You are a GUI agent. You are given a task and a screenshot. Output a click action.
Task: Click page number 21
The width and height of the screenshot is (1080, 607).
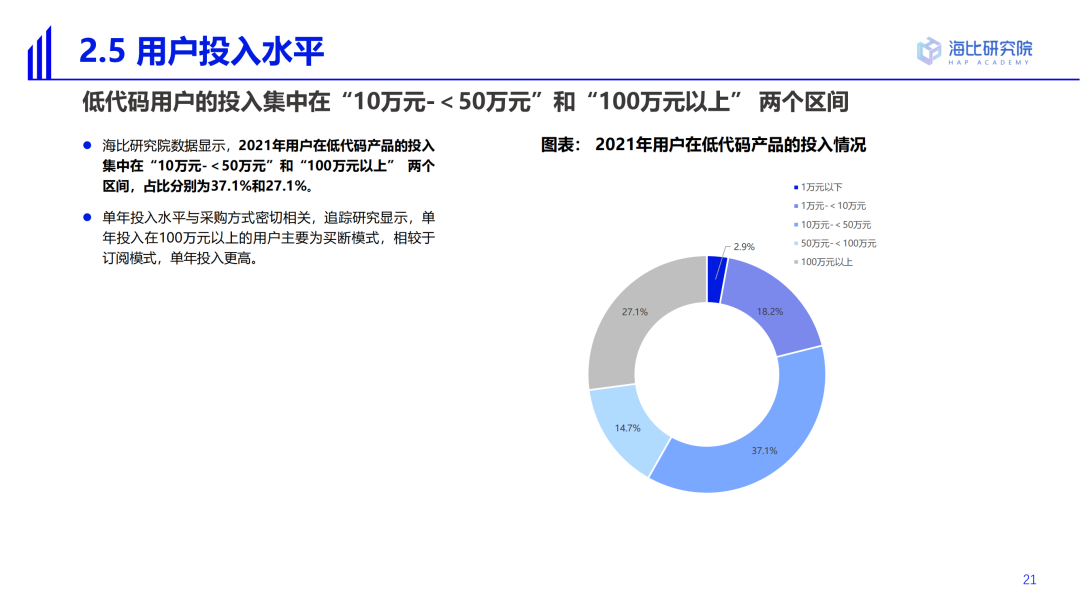1030,579
